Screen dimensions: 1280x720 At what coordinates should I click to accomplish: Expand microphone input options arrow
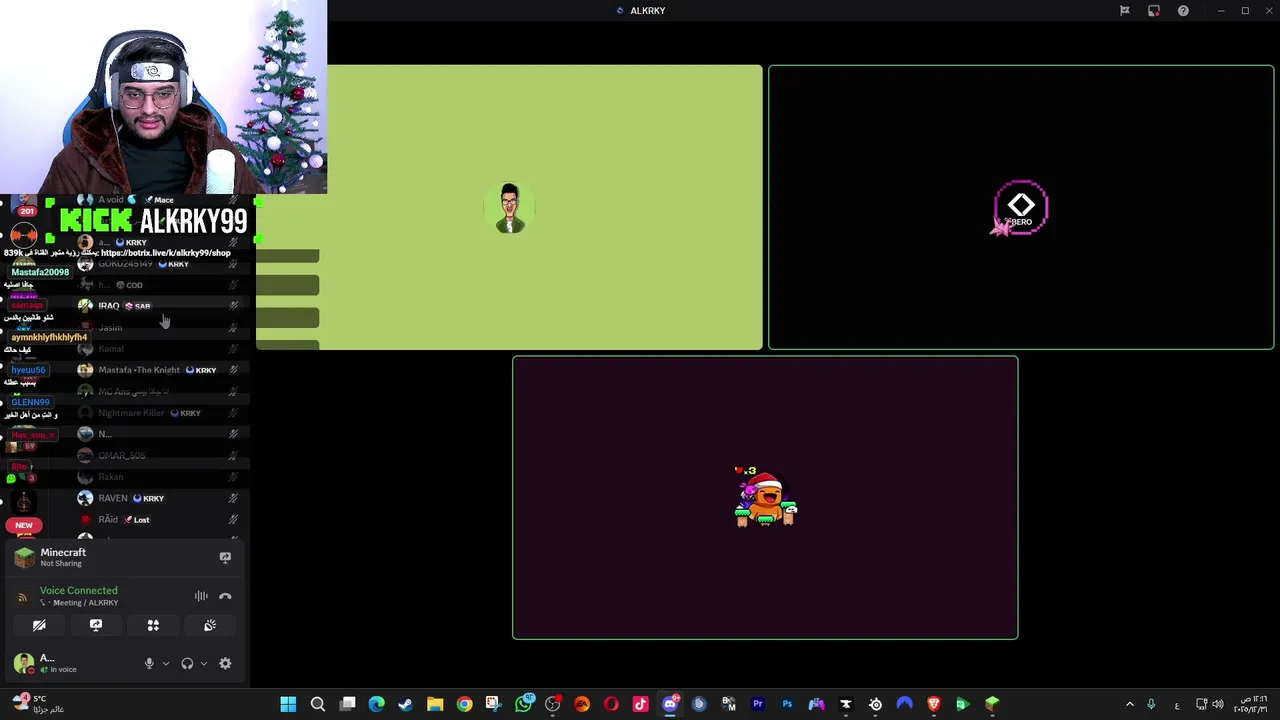[x=166, y=663]
